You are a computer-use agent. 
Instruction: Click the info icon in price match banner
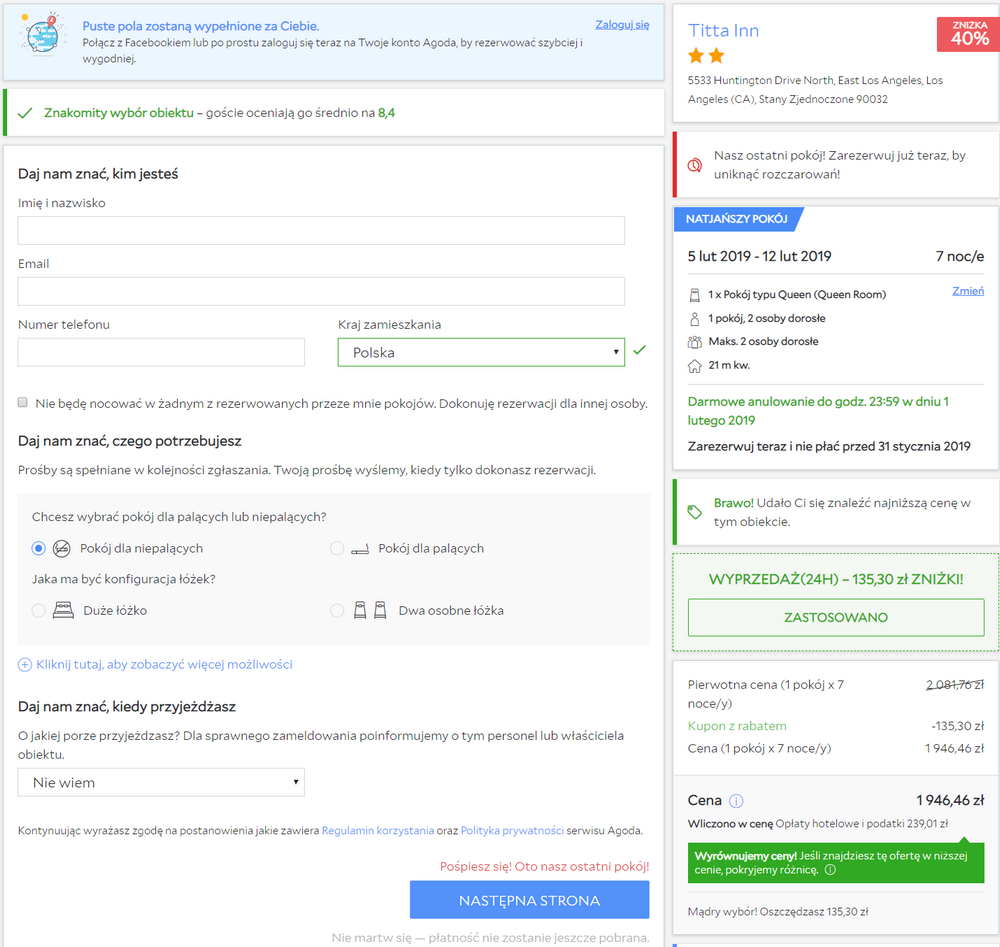(x=830, y=870)
